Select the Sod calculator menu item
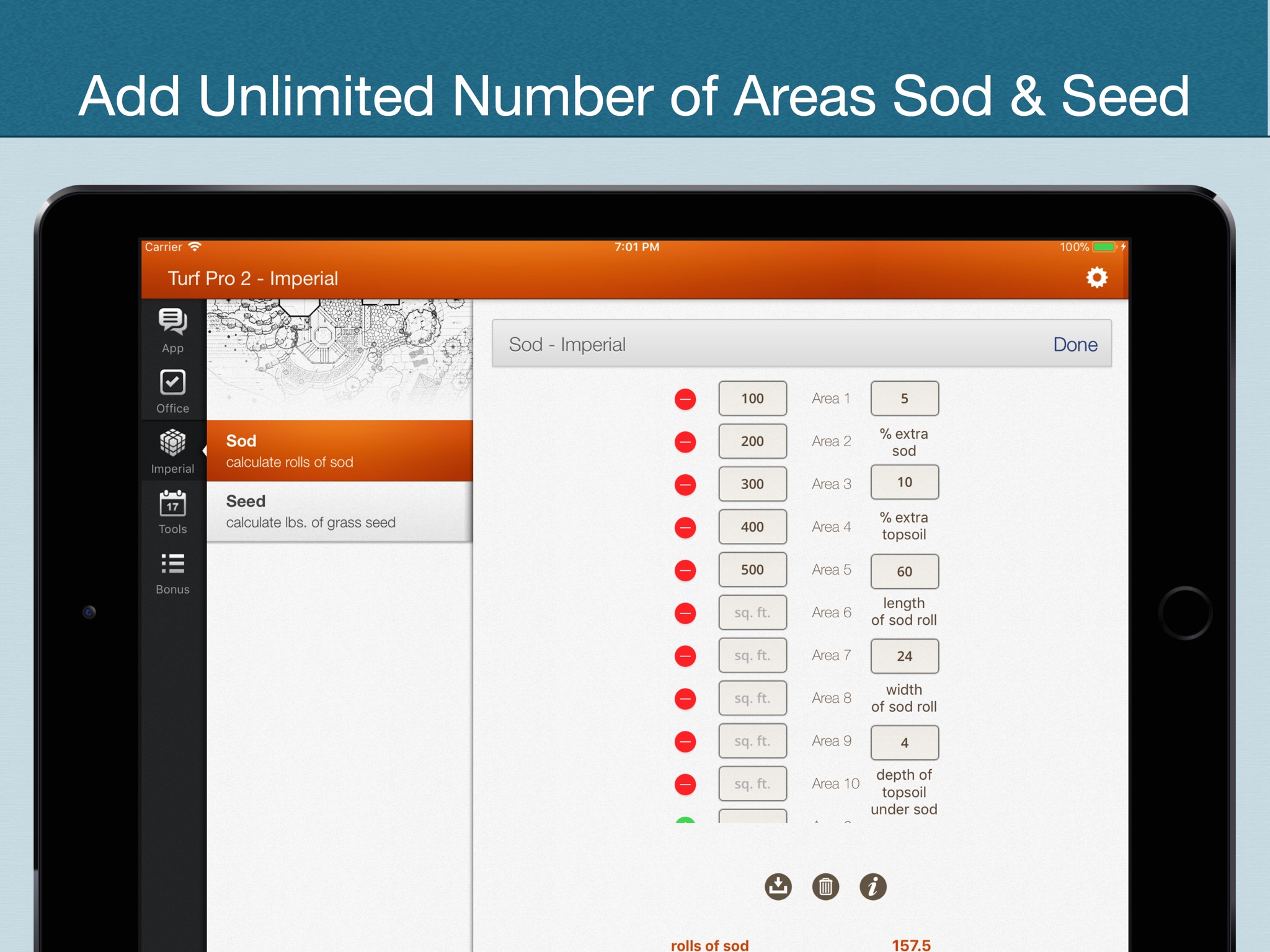 pos(340,451)
